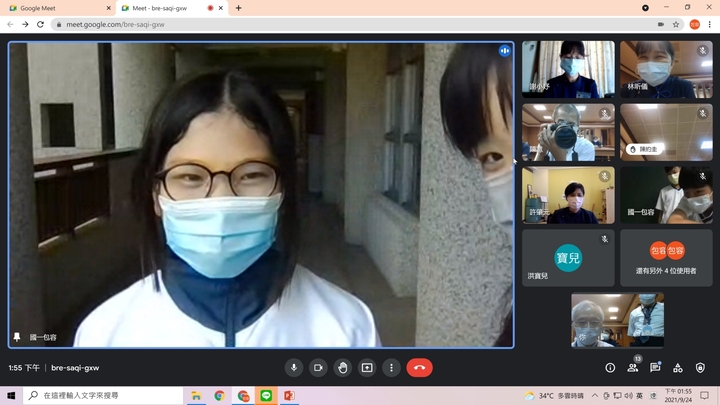Open the activities panel icon

tap(678, 367)
